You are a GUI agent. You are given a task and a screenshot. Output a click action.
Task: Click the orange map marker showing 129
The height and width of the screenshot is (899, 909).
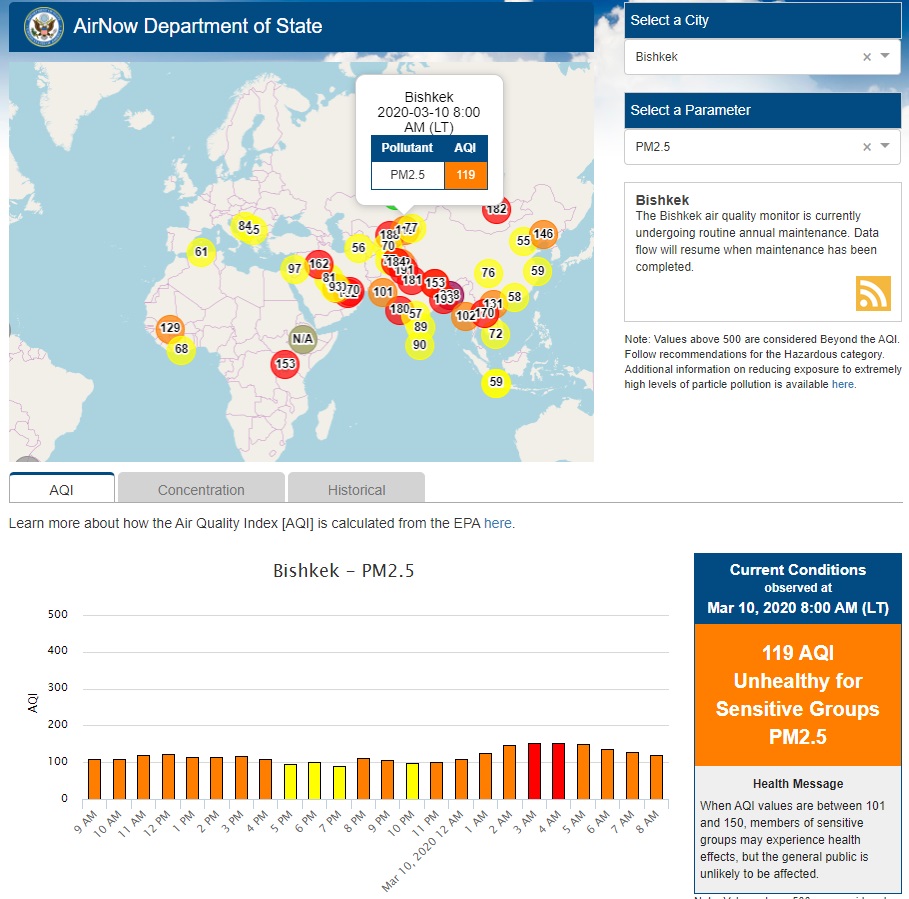click(x=170, y=328)
